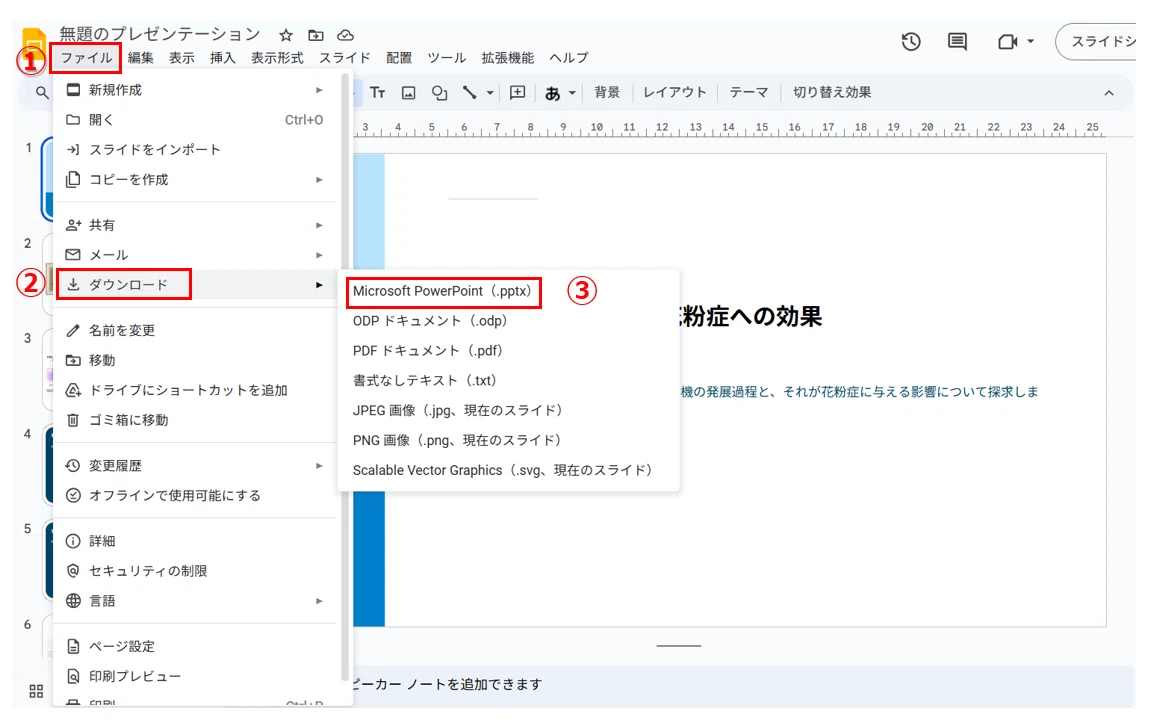Open the comments icon at top right

pos(957,42)
